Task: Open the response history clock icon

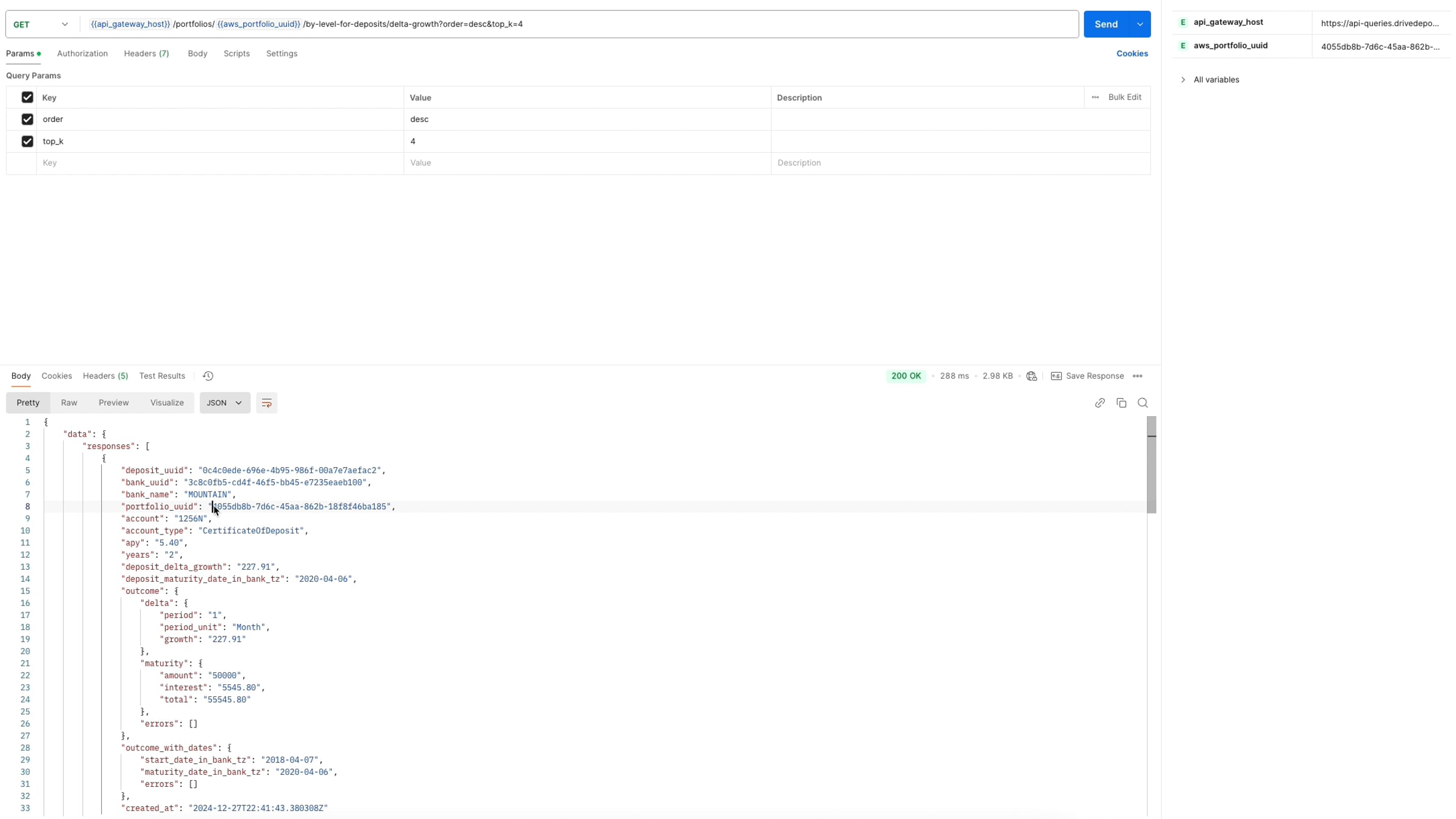Action: (208, 376)
